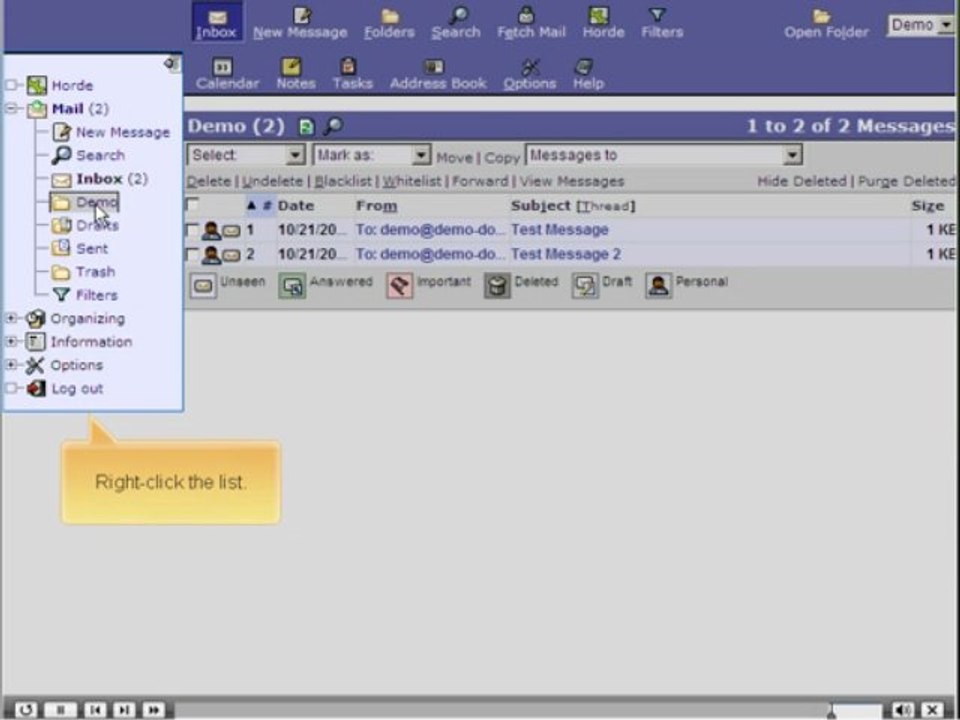Click the Move link
The image size is (960, 720).
(x=454, y=158)
